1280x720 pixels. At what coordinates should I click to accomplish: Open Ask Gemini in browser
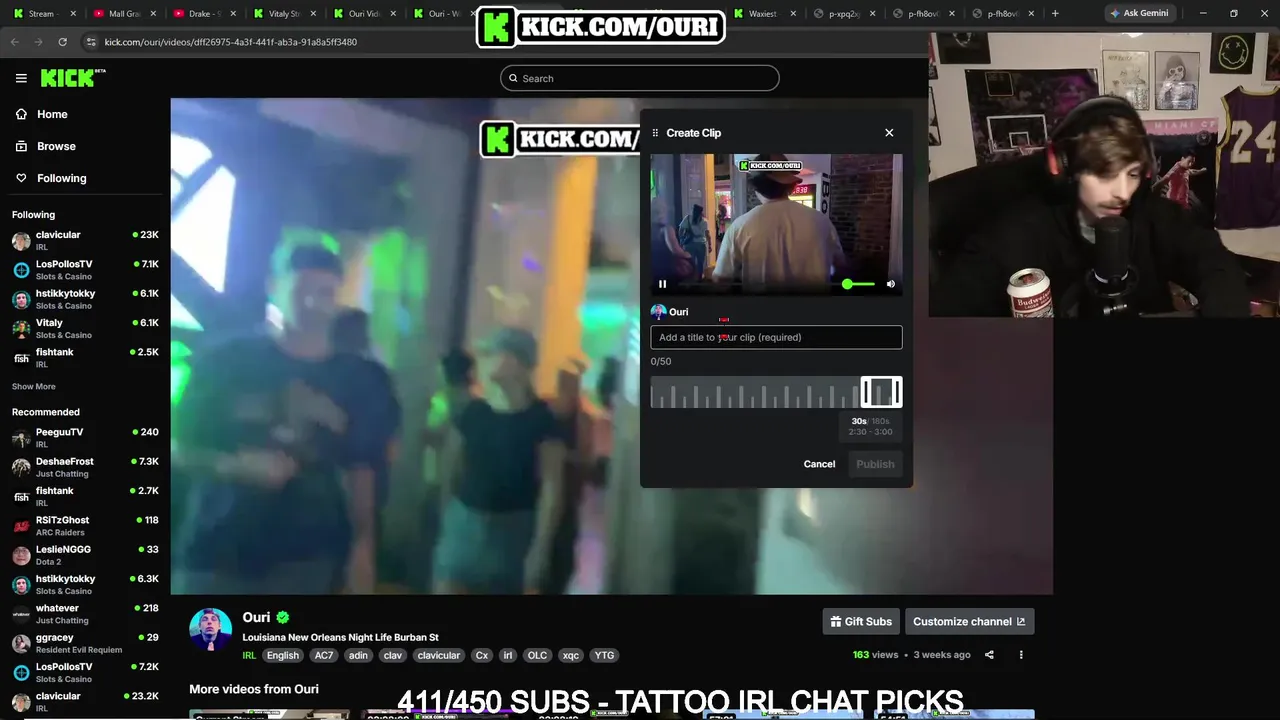pos(1138,14)
